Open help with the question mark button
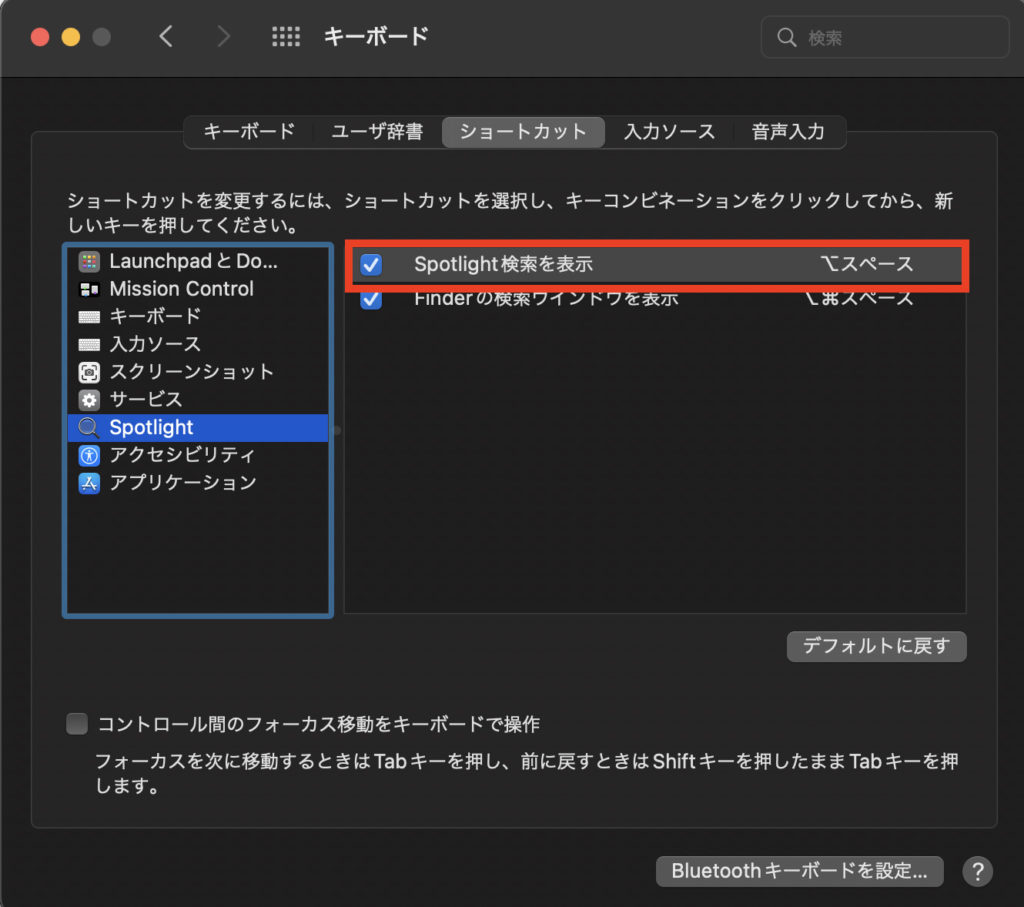1024x907 pixels. [977, 871]
